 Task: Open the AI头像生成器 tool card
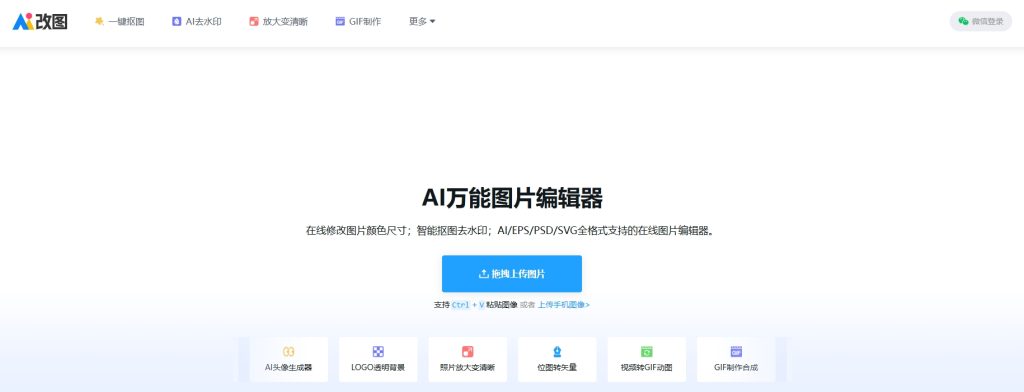[x=288, y=359]
